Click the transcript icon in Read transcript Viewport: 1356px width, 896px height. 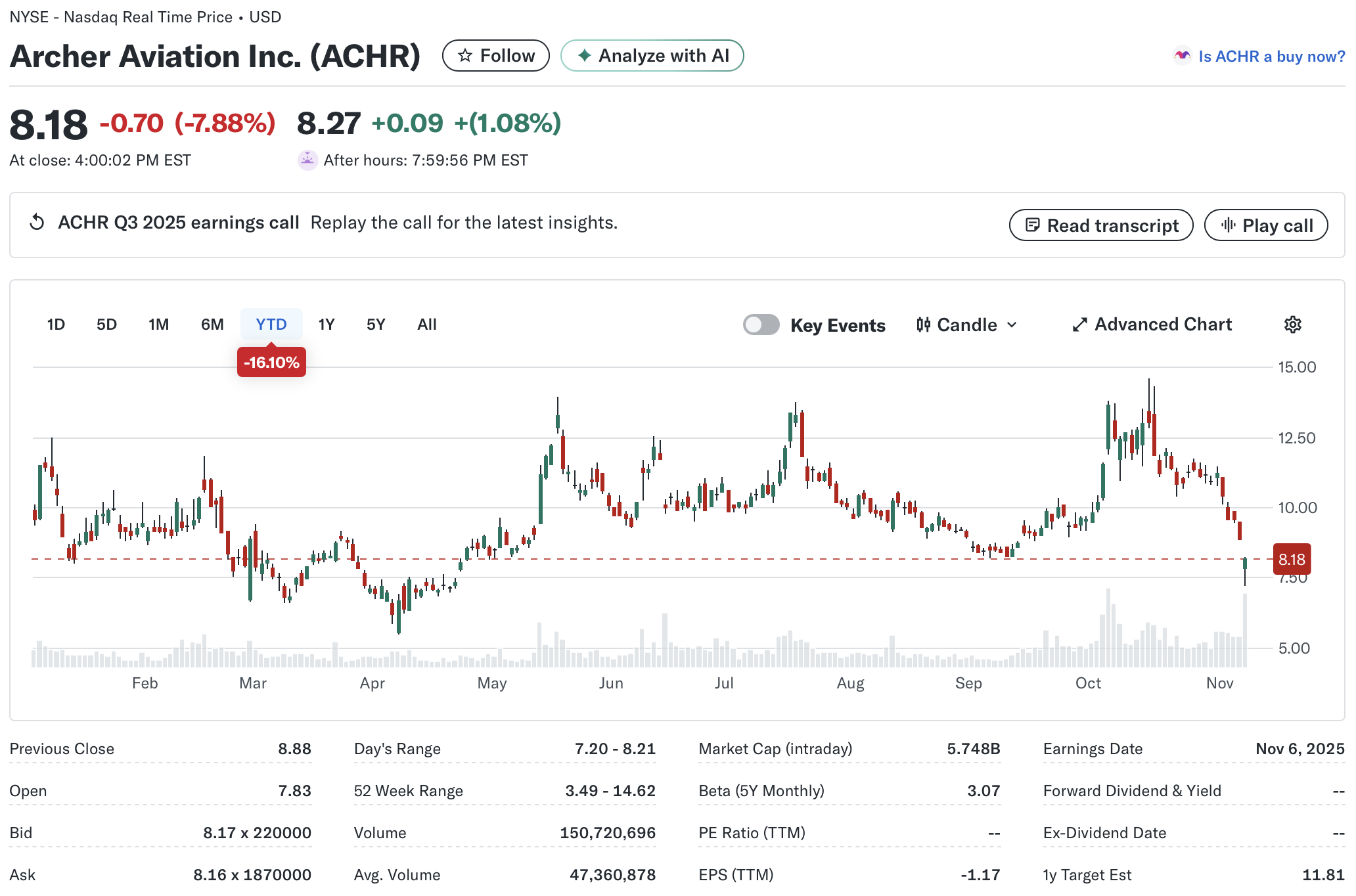[x=1032, y=225]
